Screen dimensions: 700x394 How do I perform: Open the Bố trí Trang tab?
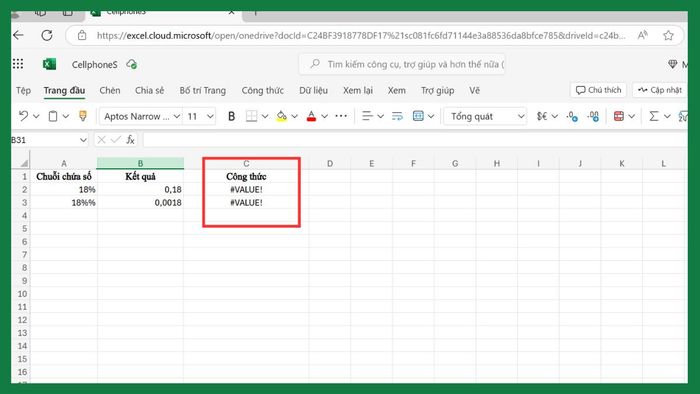pos(203,90)
